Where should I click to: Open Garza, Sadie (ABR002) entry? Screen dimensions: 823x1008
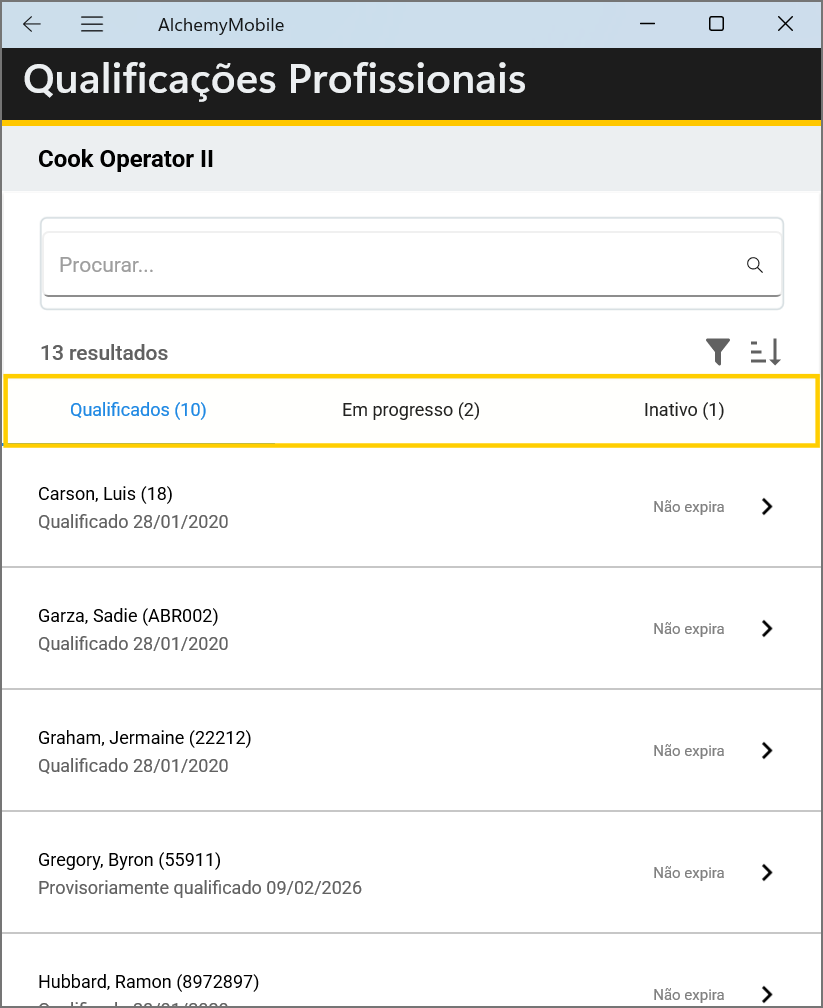coord(128,616)
